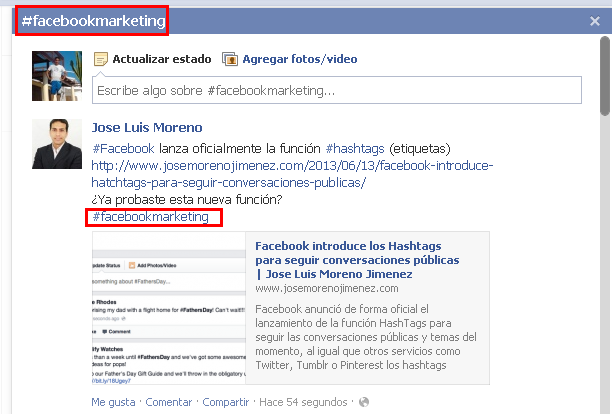This screenshot has height=414, width=612.
Task: Click the article description text in preview
Action: click(366, 337)
